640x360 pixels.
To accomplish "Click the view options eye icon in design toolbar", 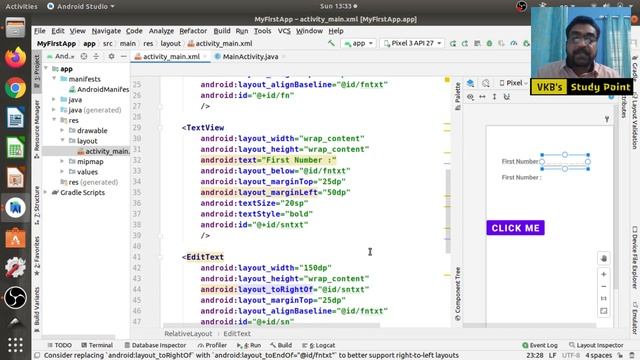I will [x=470, y=97].
